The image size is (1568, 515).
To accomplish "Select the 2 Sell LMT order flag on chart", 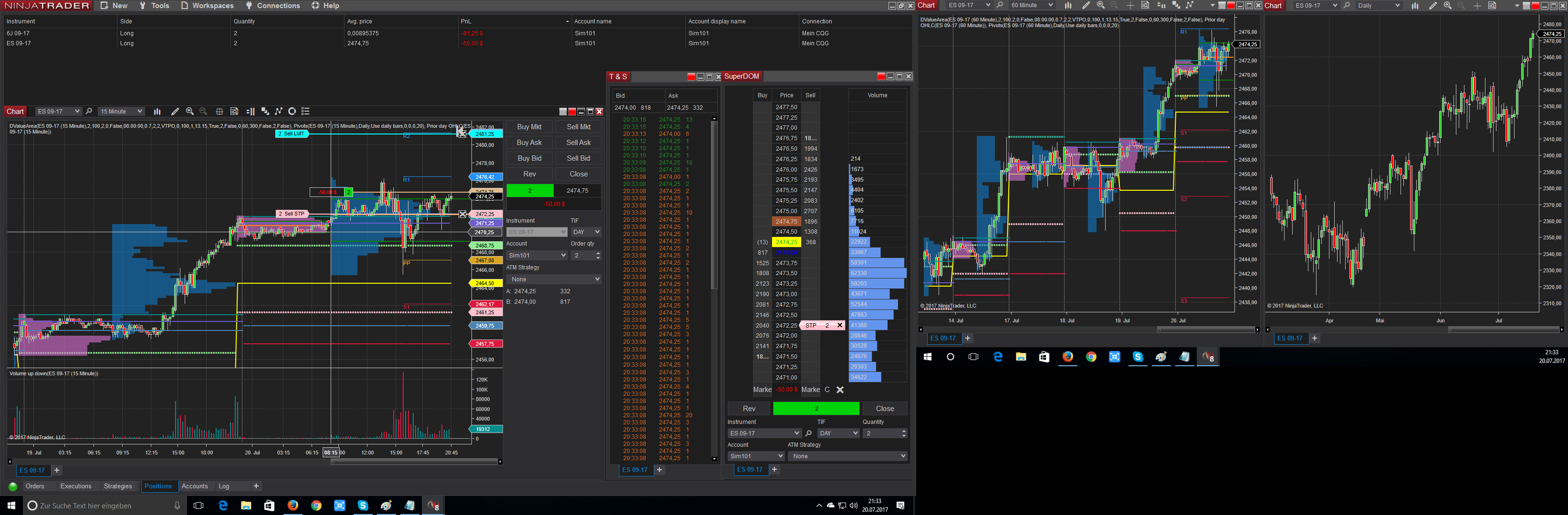I will 292,134.
